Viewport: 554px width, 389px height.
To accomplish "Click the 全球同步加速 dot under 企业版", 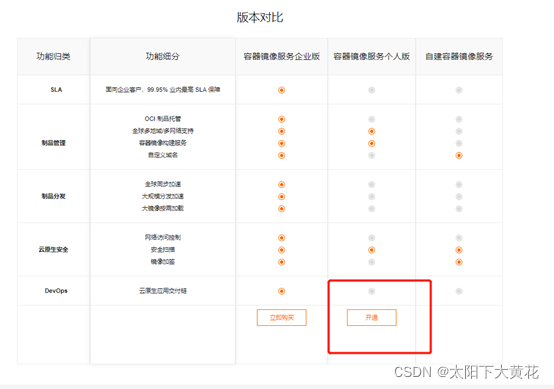I will point(282,184).
